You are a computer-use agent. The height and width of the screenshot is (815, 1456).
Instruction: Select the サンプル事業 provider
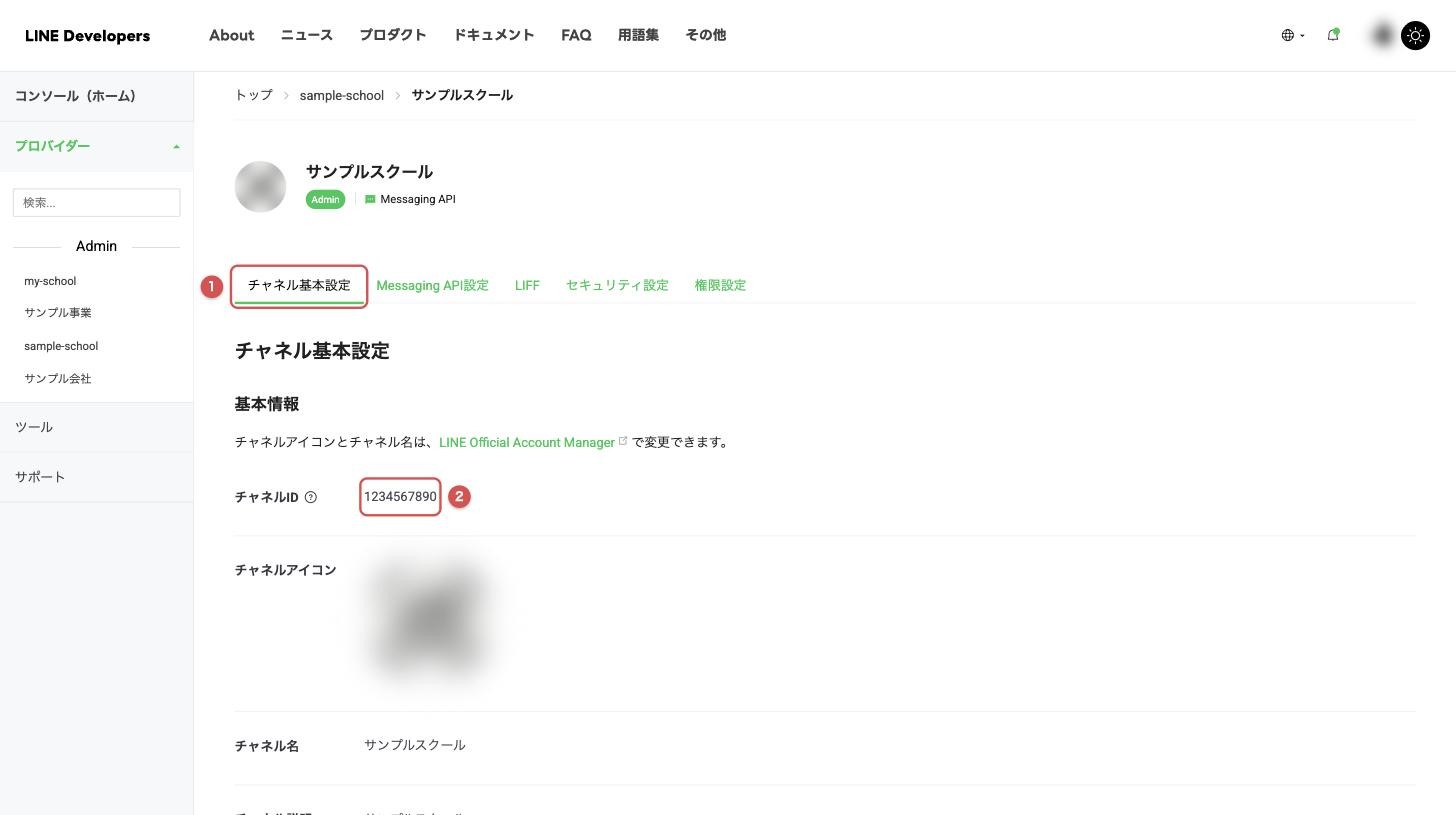click(58, 313)
